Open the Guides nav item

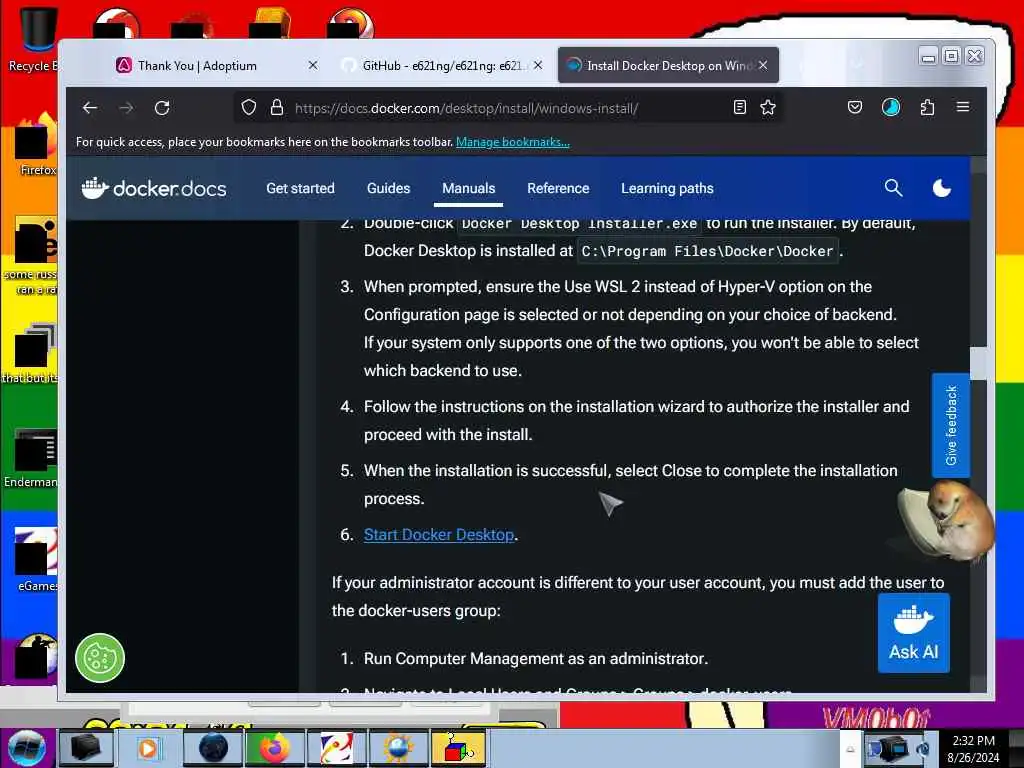[389, 188]
